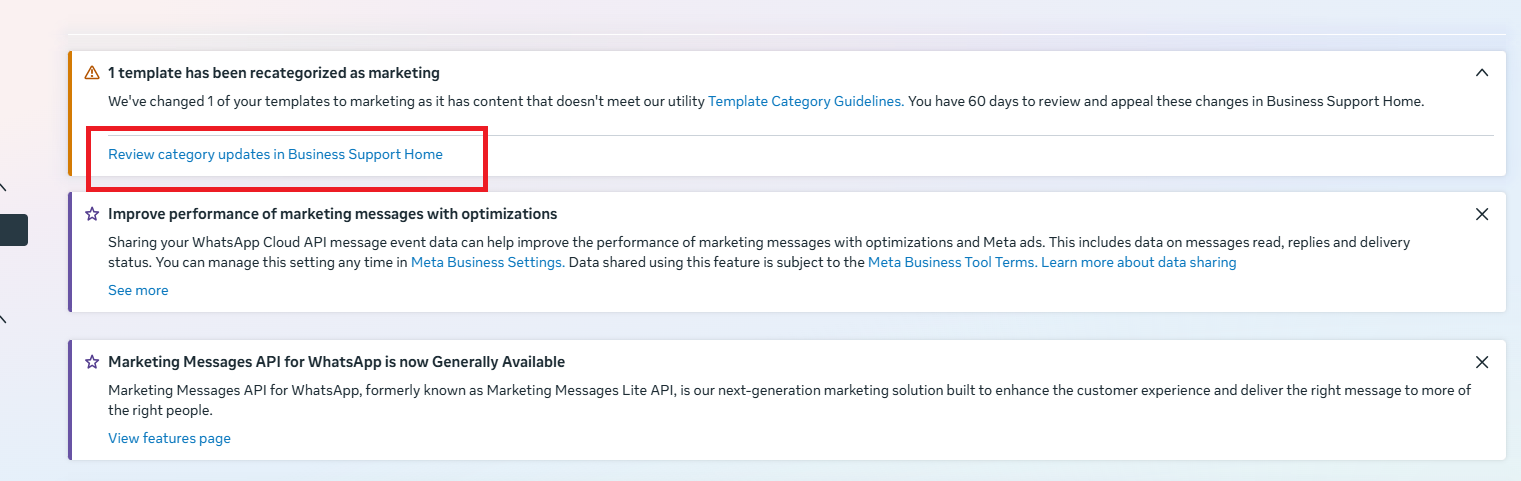Open the Template Category Guidelines link
This screenshot has width=1521, height=481.
pyautogui.click(x=805, y=101)
